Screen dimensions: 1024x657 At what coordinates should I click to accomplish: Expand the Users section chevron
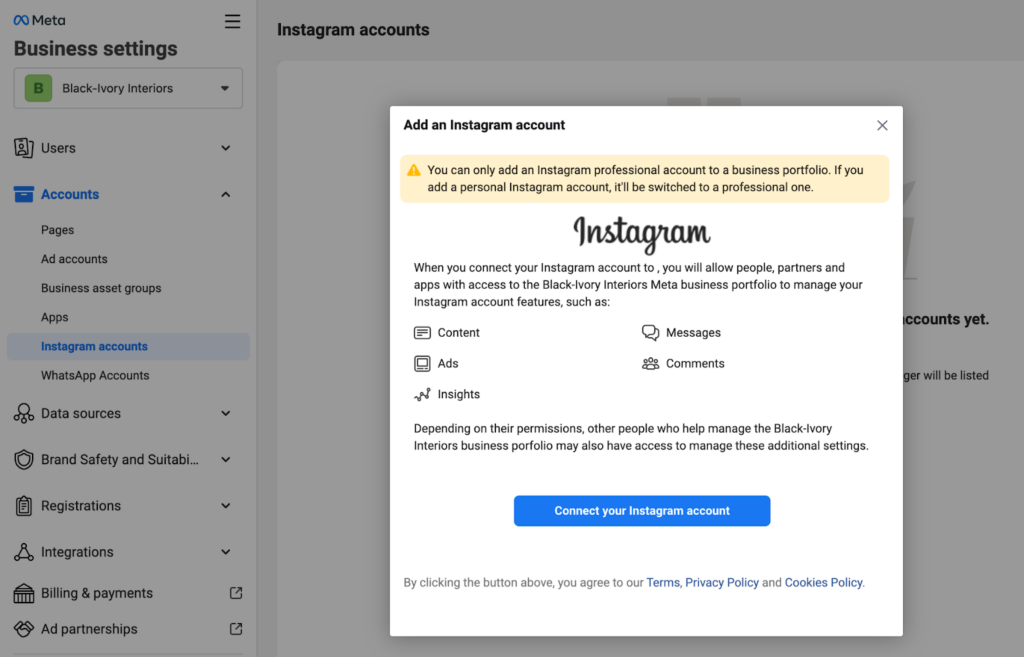click(x=225, y=148)
